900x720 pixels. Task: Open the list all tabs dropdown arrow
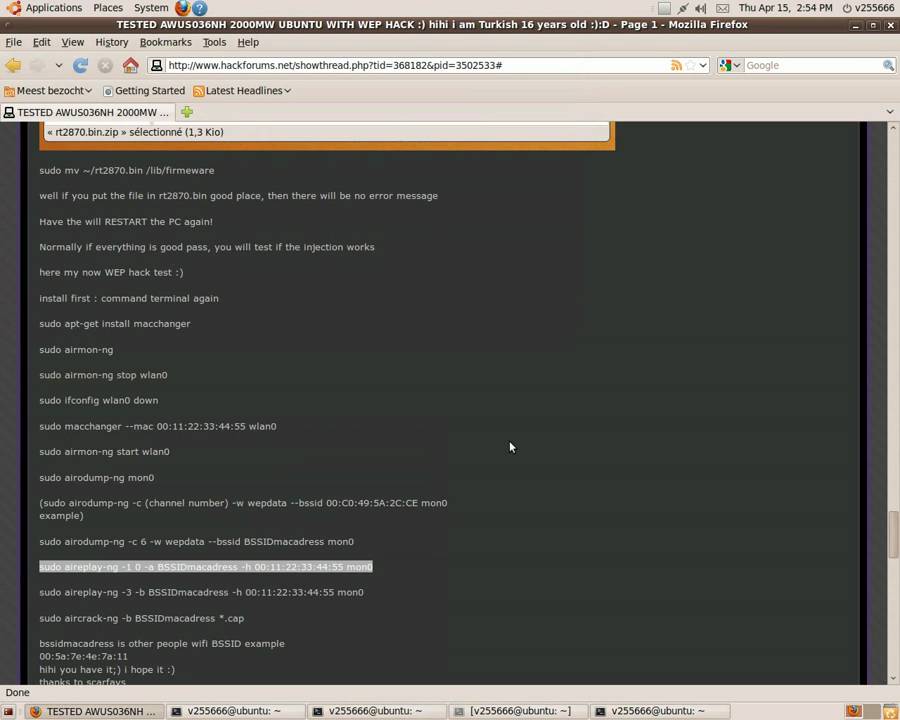click(890, 112)
